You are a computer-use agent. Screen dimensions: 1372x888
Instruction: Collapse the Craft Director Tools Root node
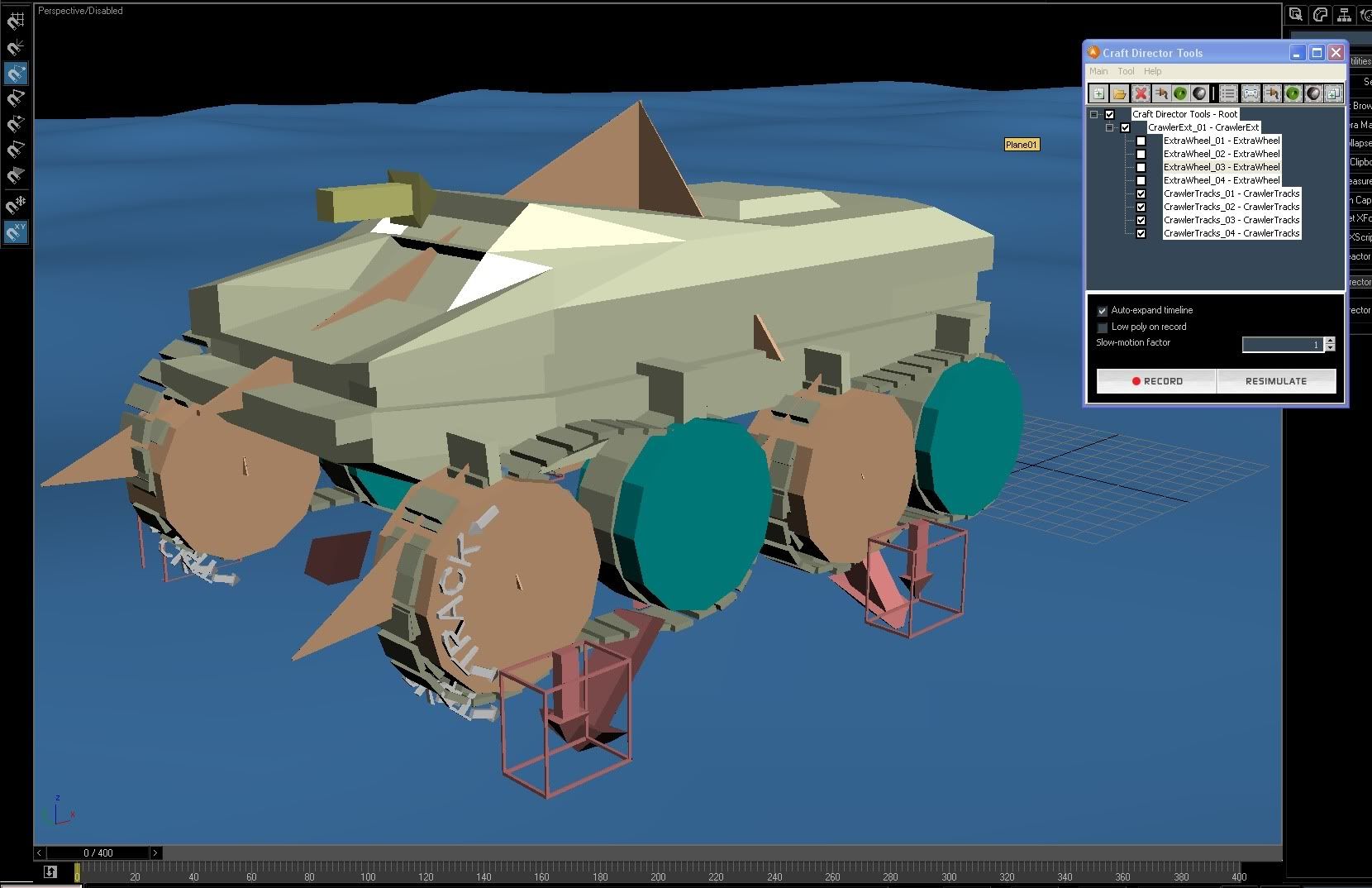point(1094,114)
